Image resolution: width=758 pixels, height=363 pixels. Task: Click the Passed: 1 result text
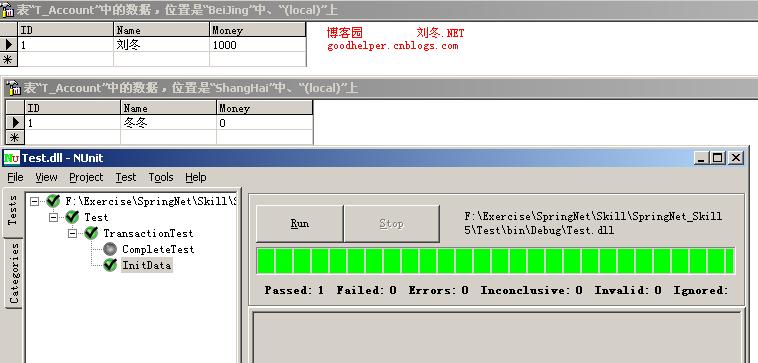click(294, 290)
